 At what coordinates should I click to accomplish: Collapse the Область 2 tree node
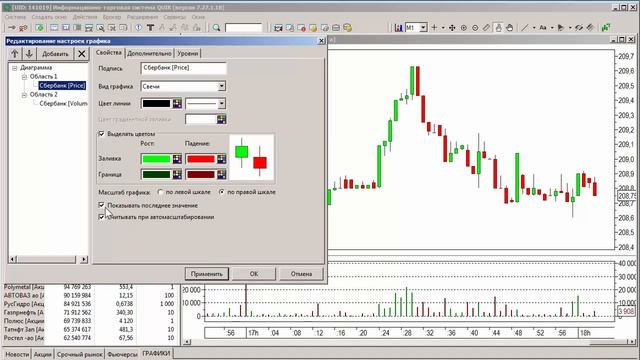pos(24,95)
